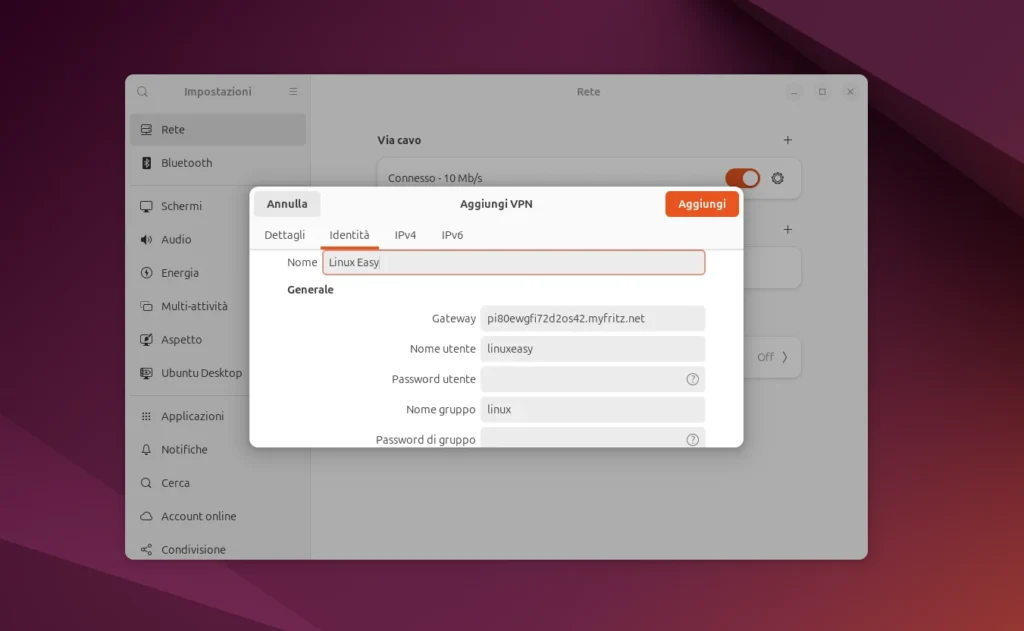Toggle the wired connection switch off
Screen dimensions: 1024x631
tap(742, 177)
